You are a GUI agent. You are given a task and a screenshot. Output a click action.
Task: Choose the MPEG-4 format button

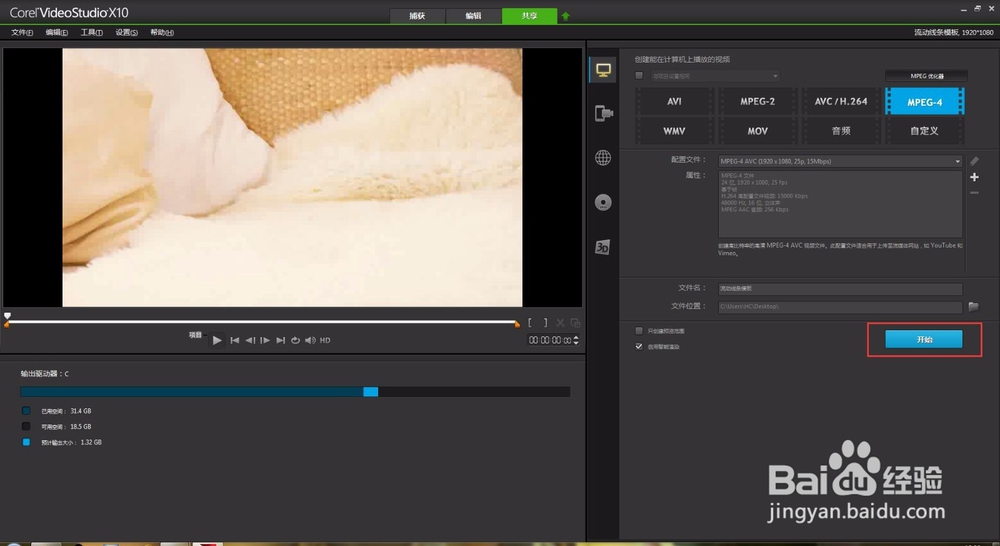click(925, 101)
